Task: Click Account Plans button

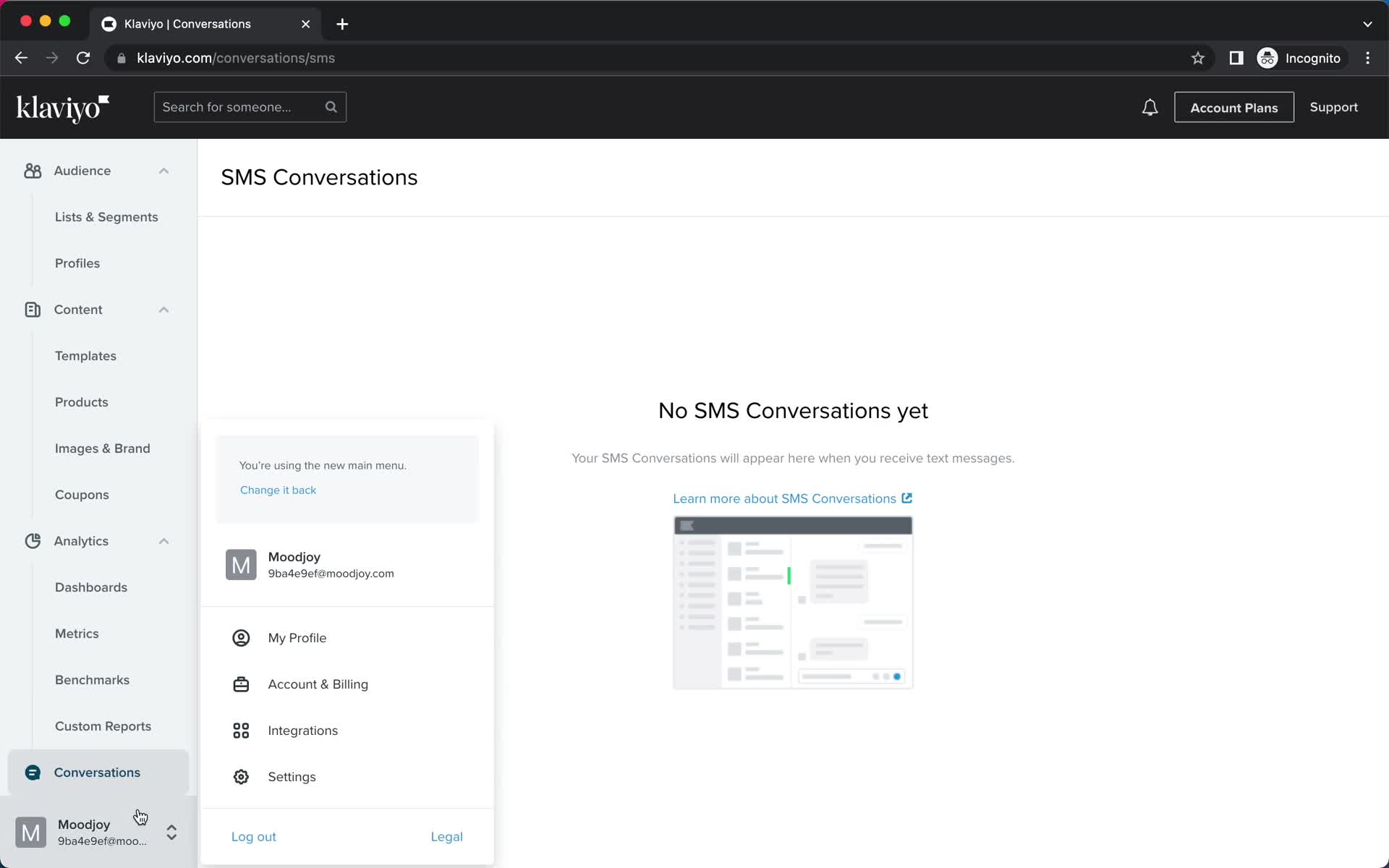Action: click(x=1234, y=107)
